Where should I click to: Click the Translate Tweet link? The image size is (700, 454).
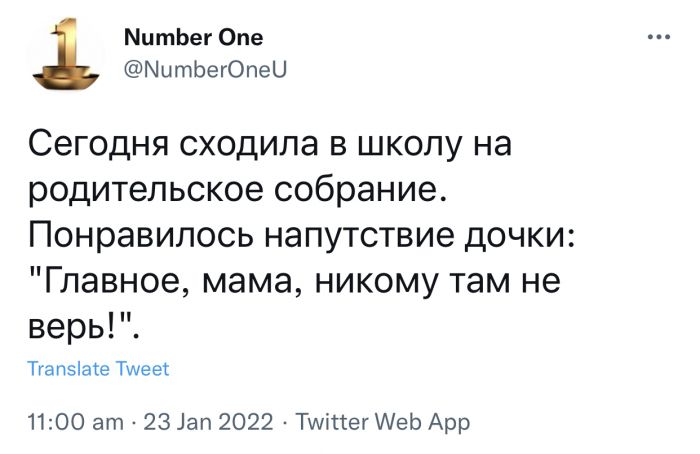(x=98, y=369)
